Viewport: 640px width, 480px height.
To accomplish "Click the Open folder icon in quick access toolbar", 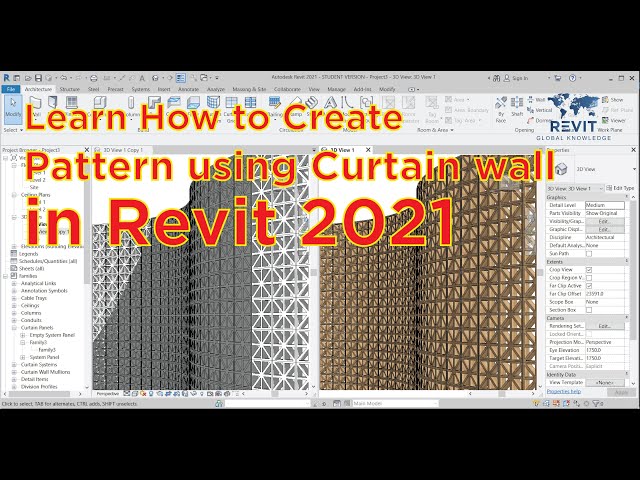I will pyautogui.click(x=28, y=78).
